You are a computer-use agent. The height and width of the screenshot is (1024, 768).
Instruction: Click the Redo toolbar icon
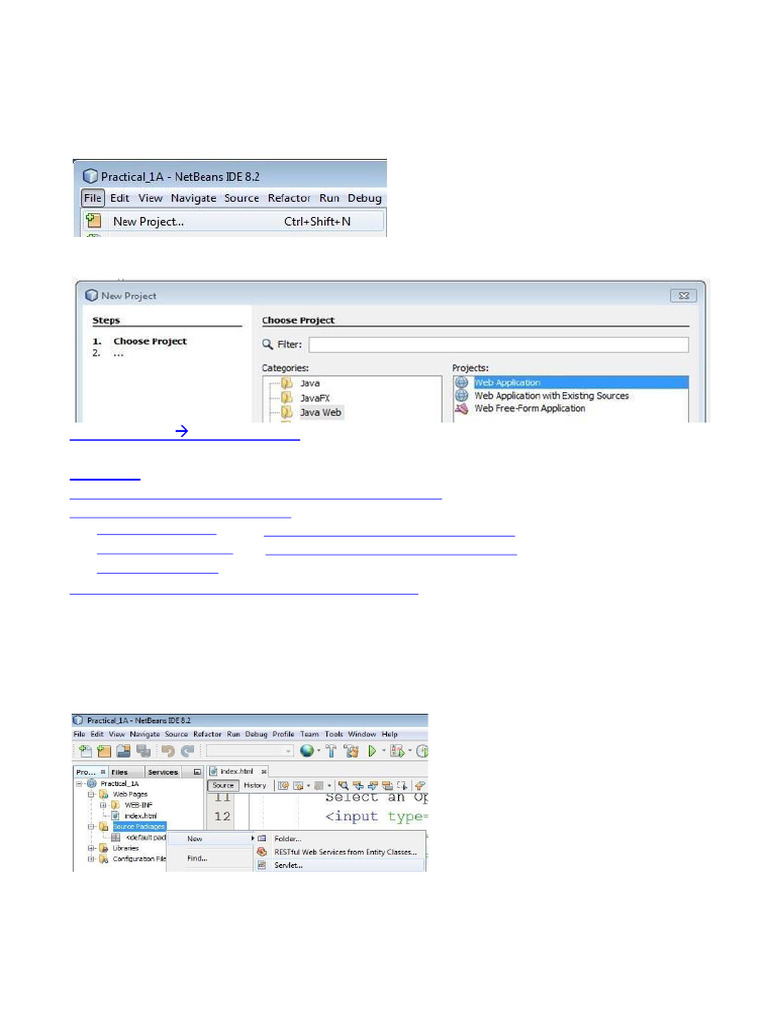pyautogui.click(x=187, y=751)
